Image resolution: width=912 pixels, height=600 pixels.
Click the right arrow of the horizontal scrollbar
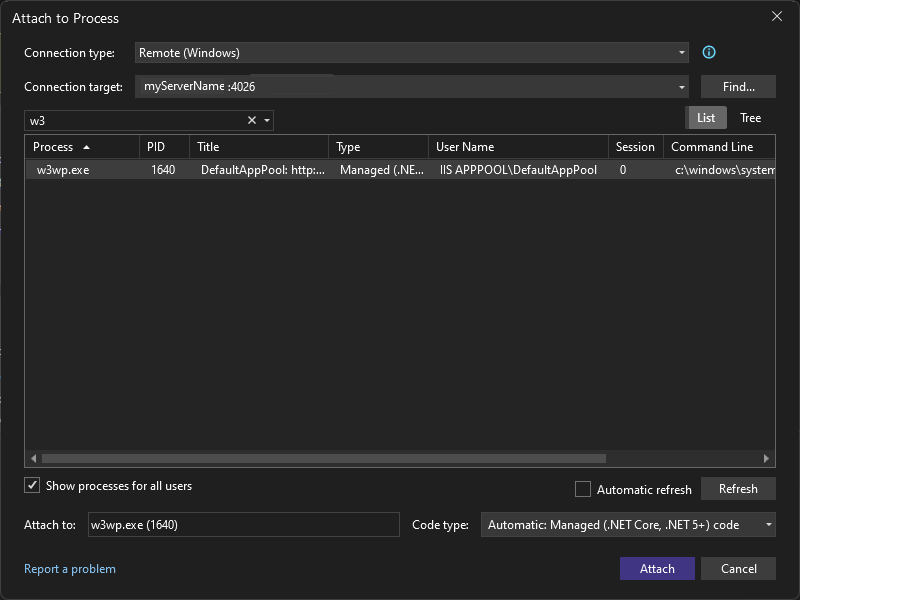pyautogui.click(x=766, y=458)
